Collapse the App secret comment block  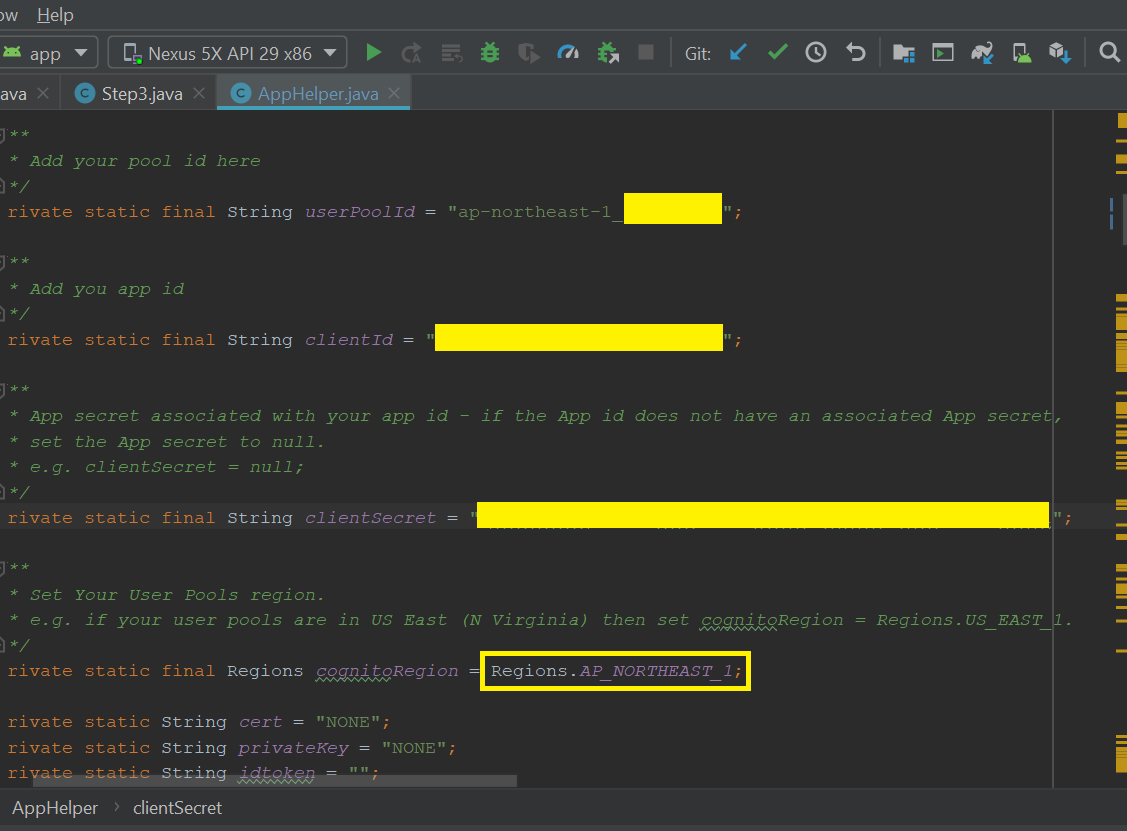[2, 390]
